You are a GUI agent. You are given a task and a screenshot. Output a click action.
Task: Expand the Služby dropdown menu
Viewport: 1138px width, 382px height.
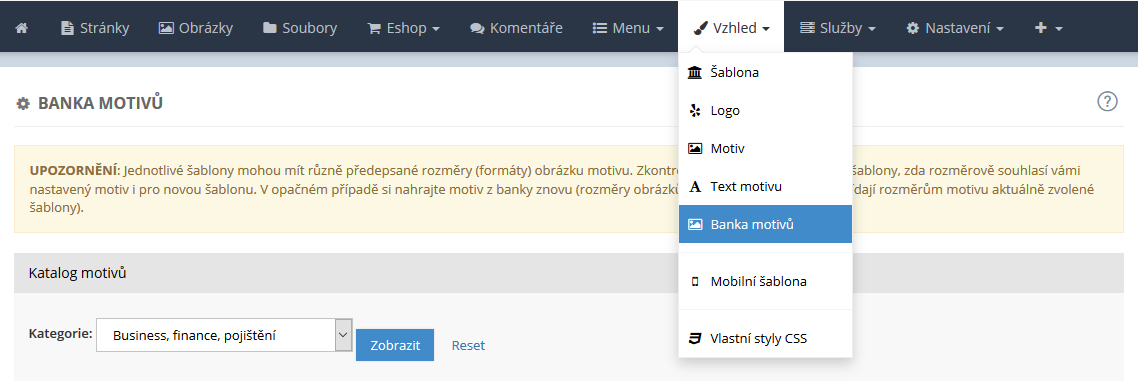[x=838, y=28]
